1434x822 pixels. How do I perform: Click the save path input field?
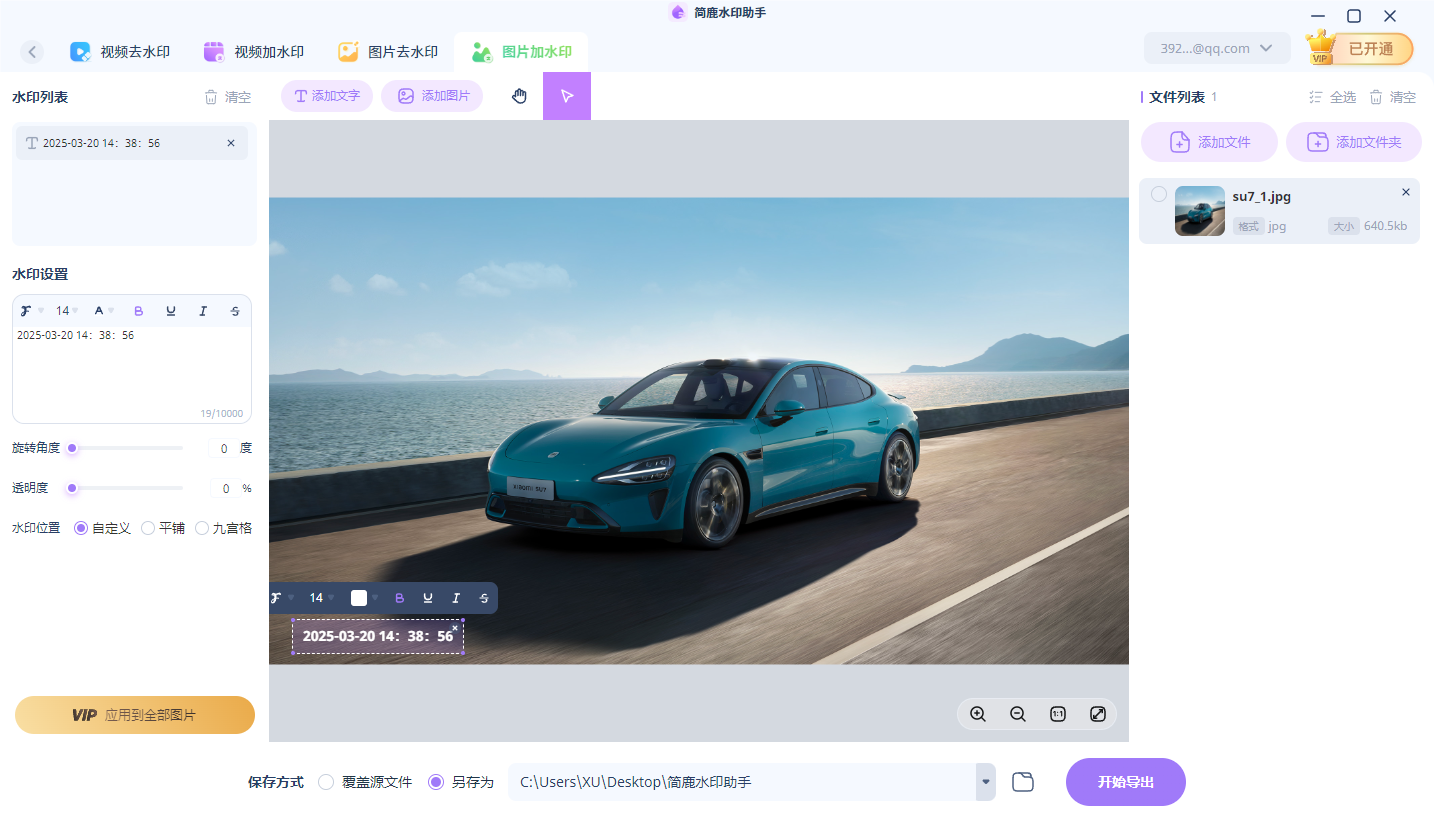point(742,782)
